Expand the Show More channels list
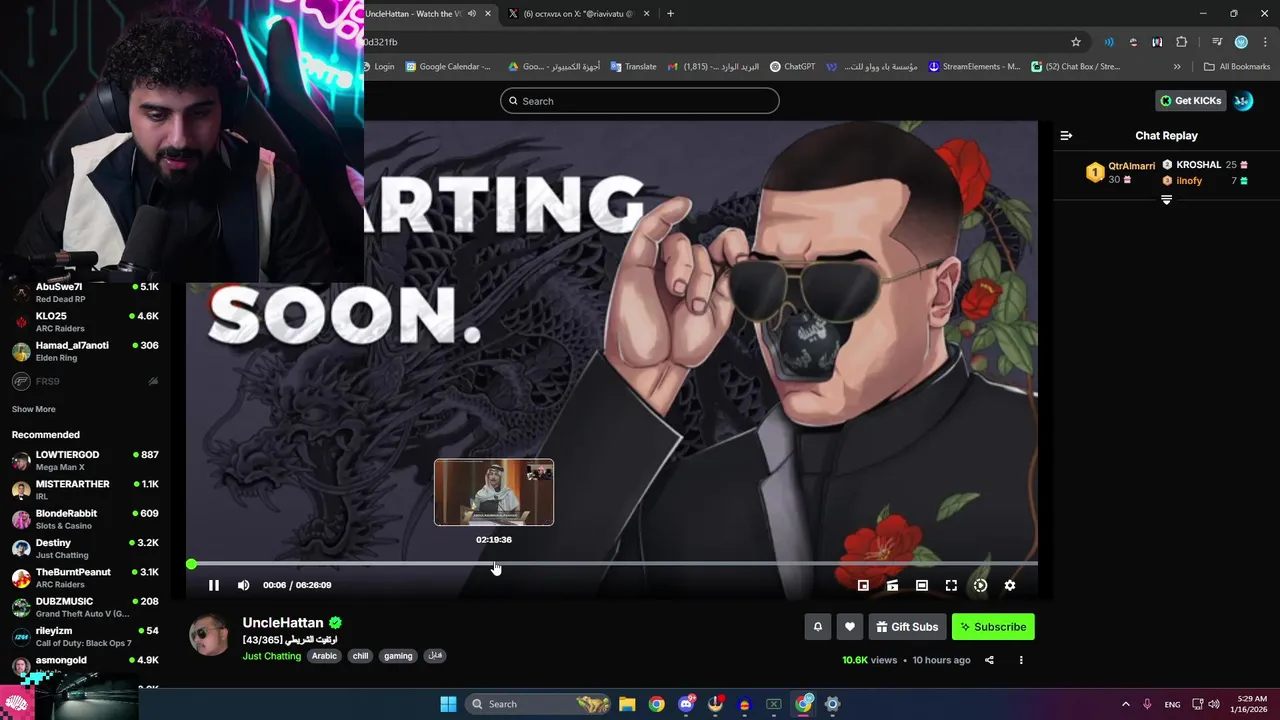The height and width of the screenshot is (720, 1280). click(x=33, y=409)
